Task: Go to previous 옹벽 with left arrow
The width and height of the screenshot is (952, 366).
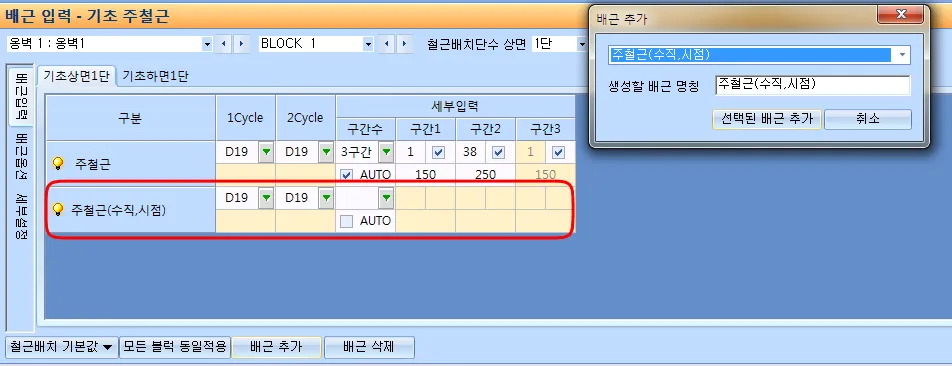Action: [224, 44]
